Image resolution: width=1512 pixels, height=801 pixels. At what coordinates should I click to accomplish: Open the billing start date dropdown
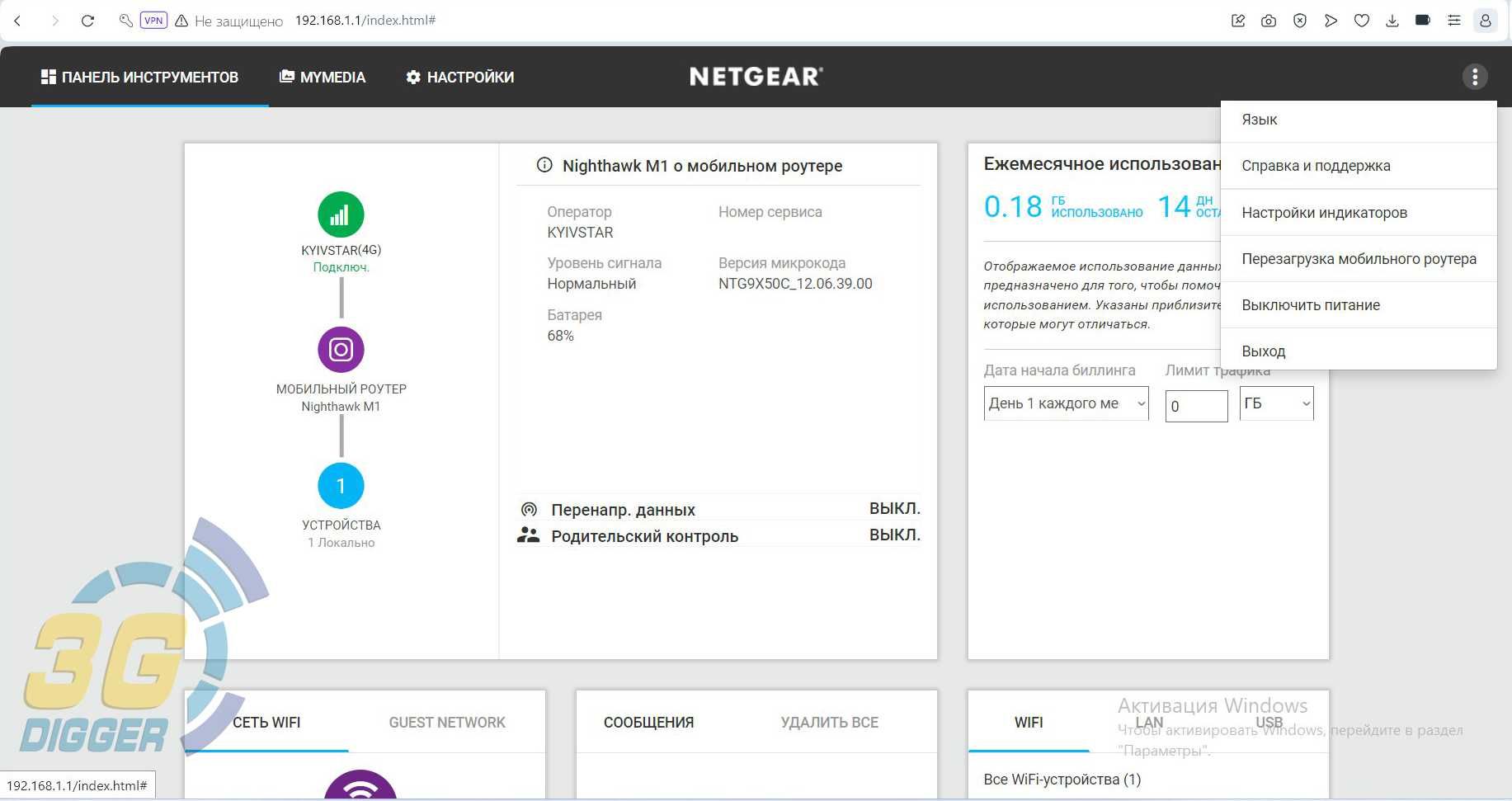(1066, 403)
